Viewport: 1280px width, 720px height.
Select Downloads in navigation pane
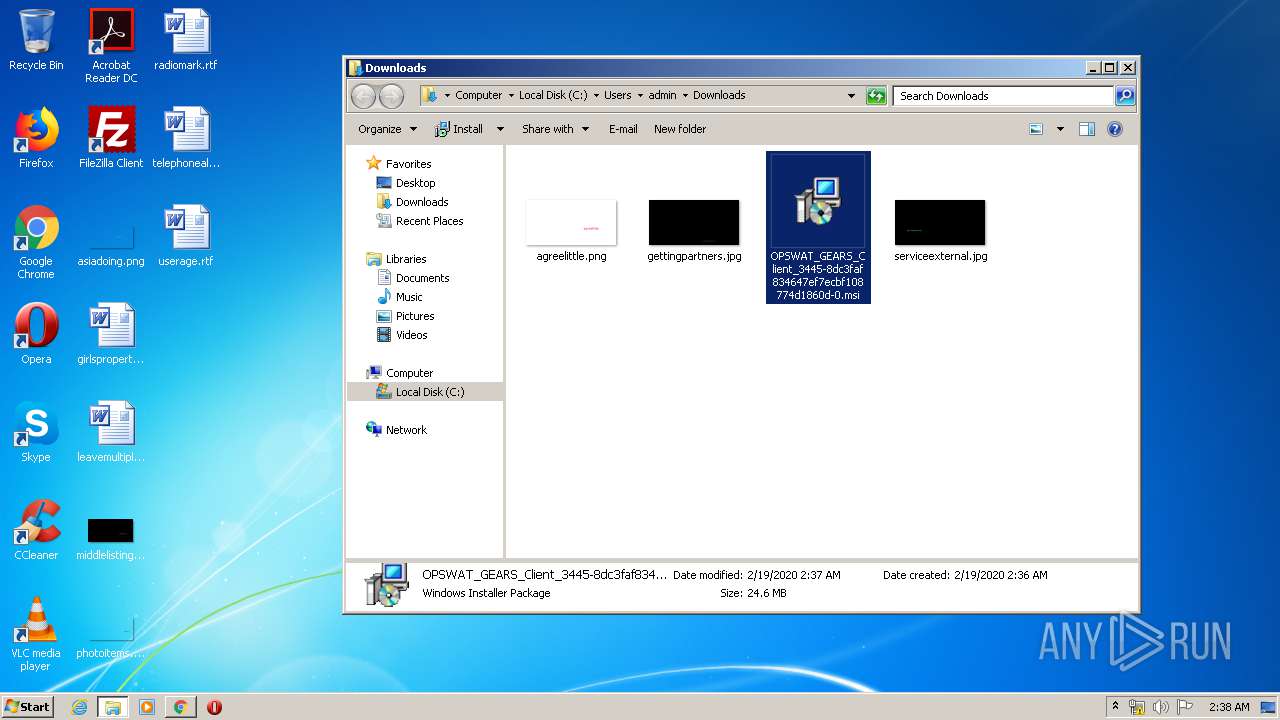(x=412, y=202)
